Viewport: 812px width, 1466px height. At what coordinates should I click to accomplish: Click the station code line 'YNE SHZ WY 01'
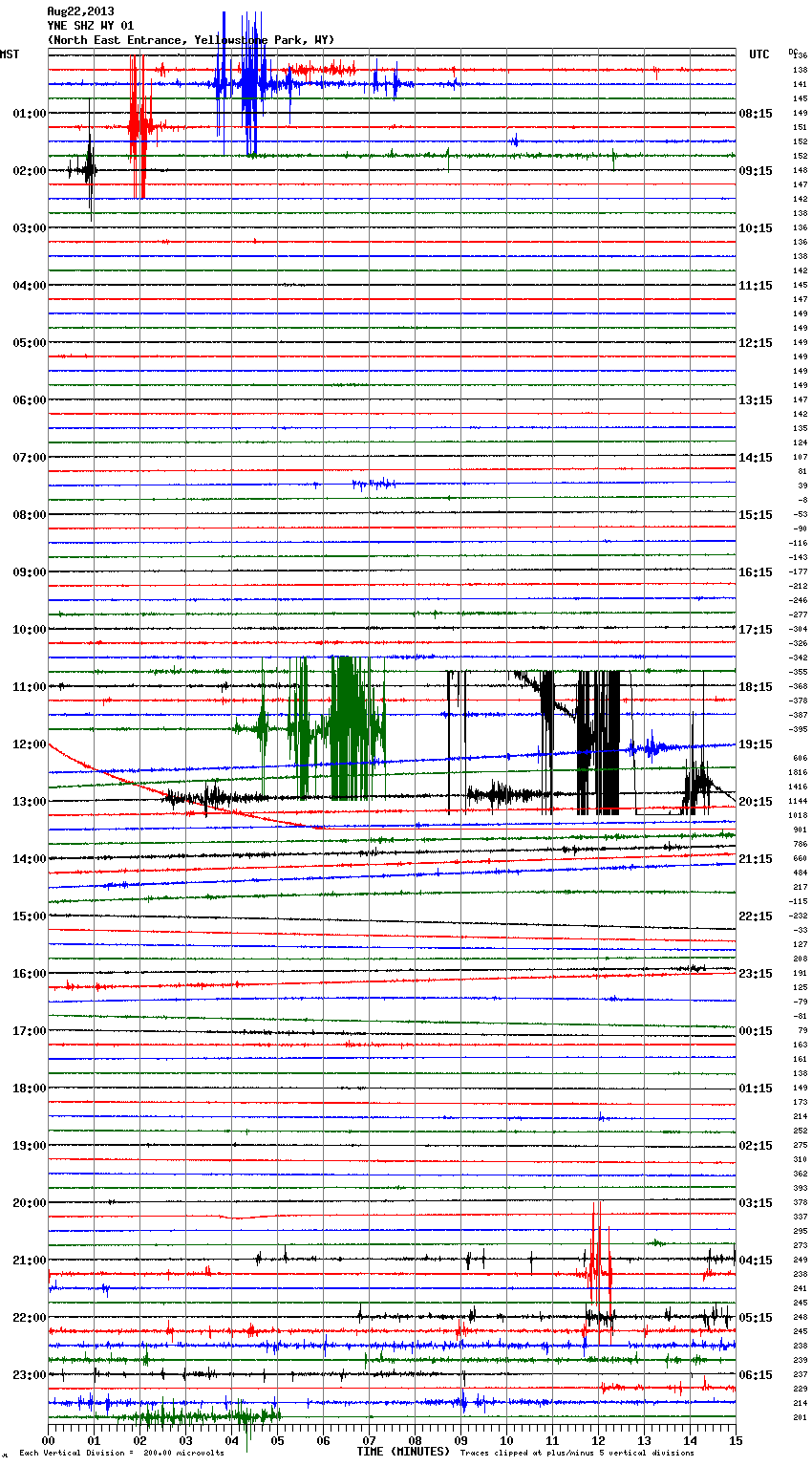click(91, 26)
